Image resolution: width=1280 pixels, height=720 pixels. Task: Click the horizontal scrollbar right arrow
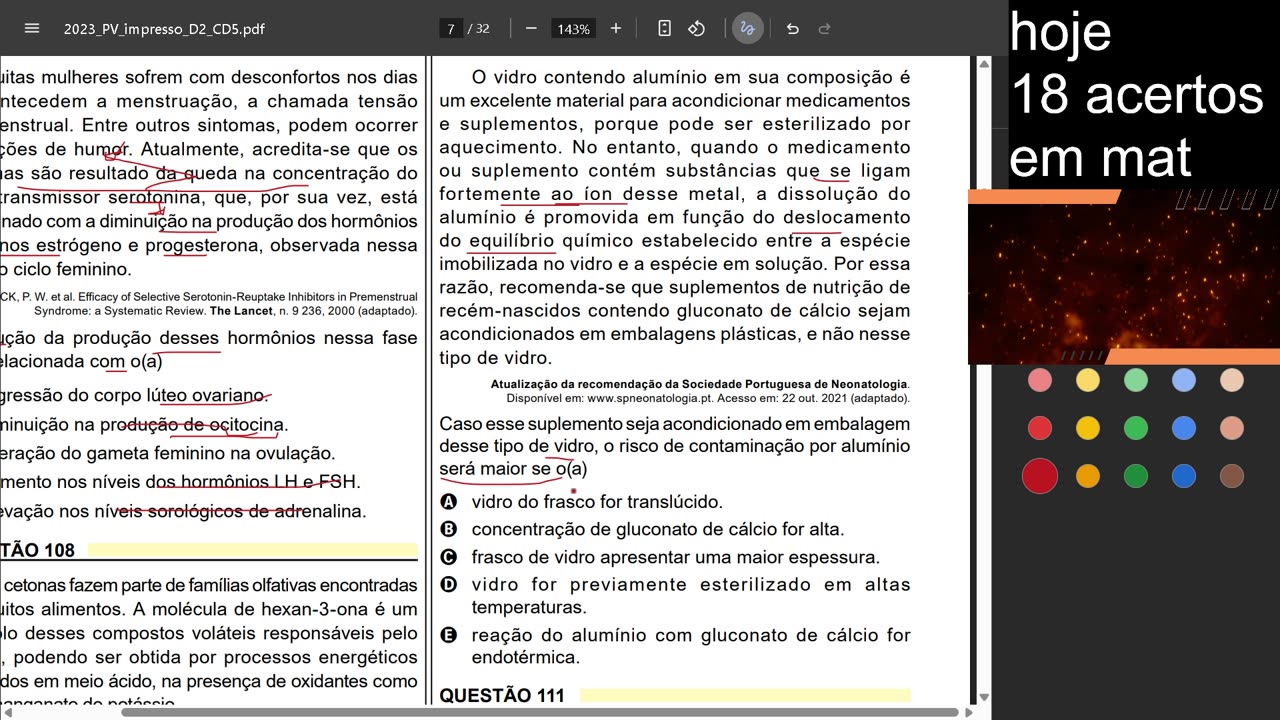(969, 713)
